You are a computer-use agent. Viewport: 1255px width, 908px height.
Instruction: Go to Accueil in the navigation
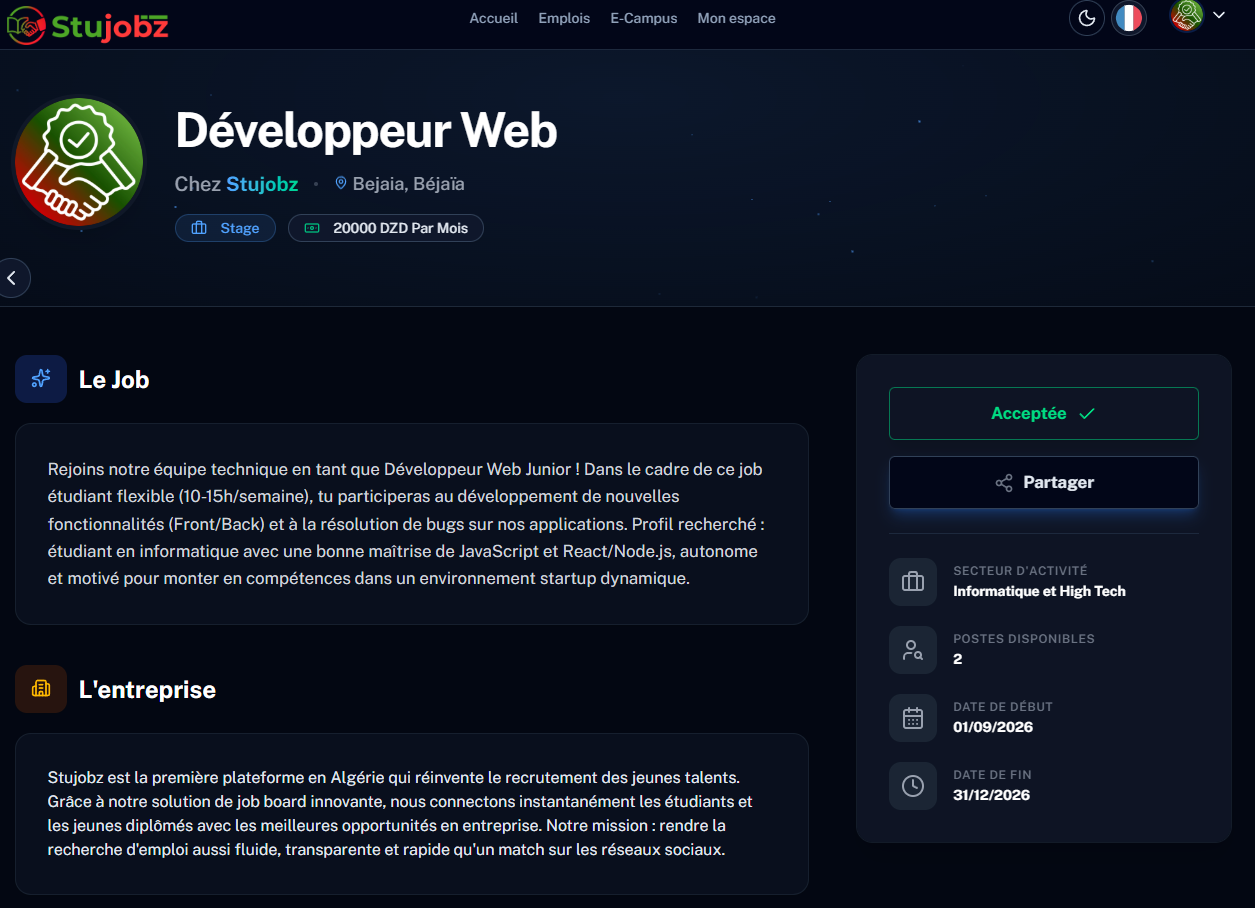pos(494,18)
